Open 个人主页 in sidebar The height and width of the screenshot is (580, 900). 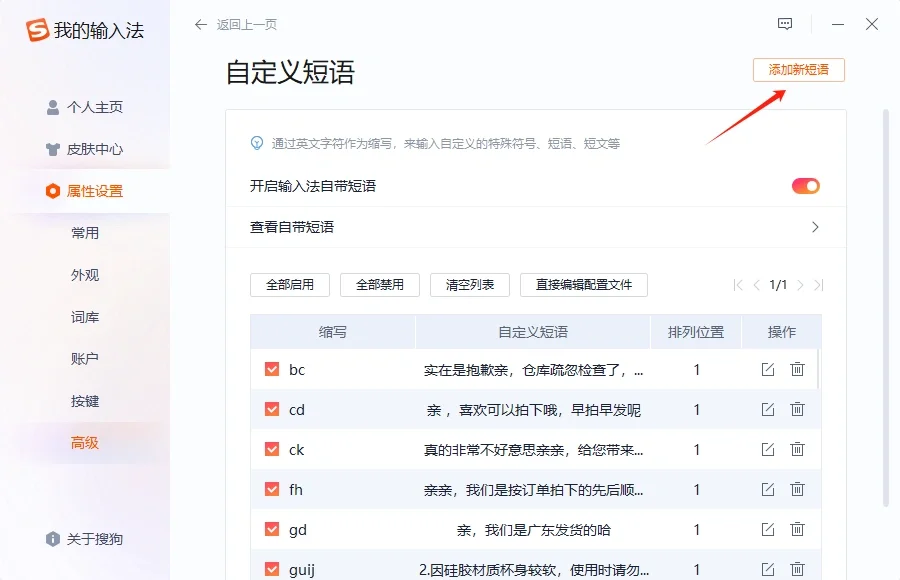click(x=84, y=107)
